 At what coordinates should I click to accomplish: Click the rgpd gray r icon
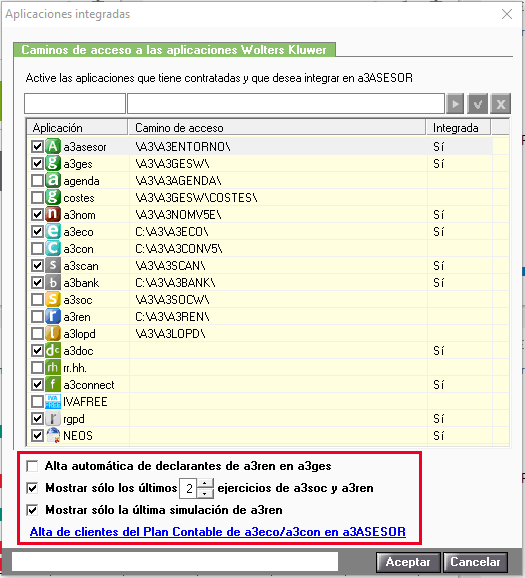(x=53, y=418)
